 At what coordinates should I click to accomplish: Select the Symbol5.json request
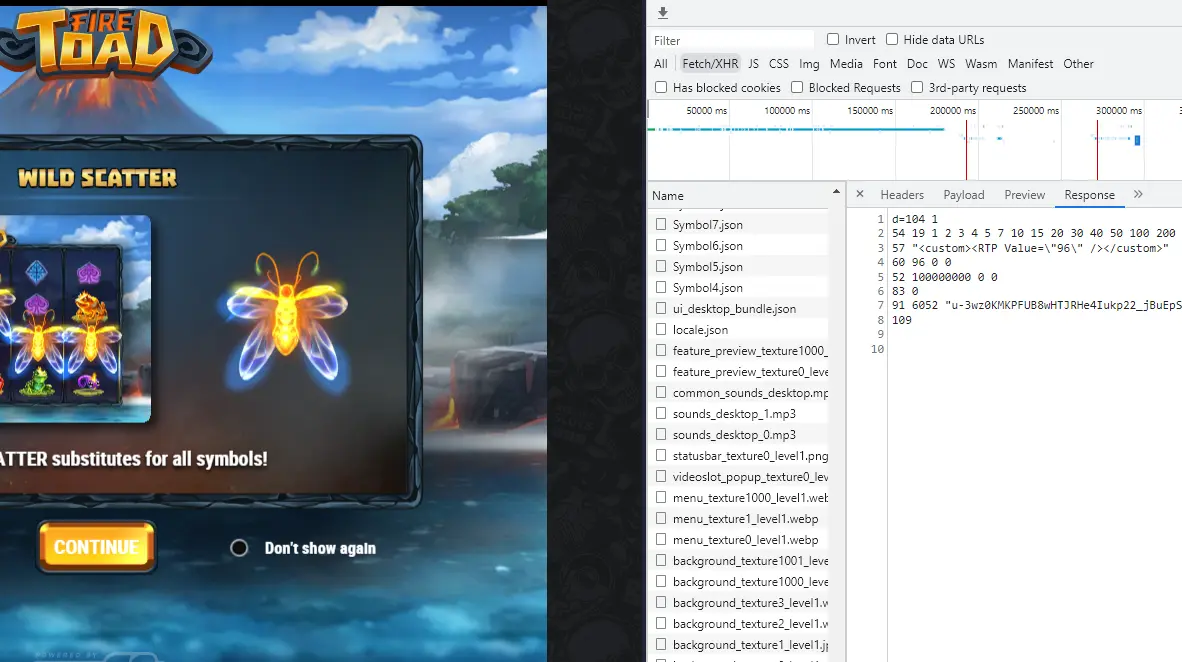[x=707, y=267]
